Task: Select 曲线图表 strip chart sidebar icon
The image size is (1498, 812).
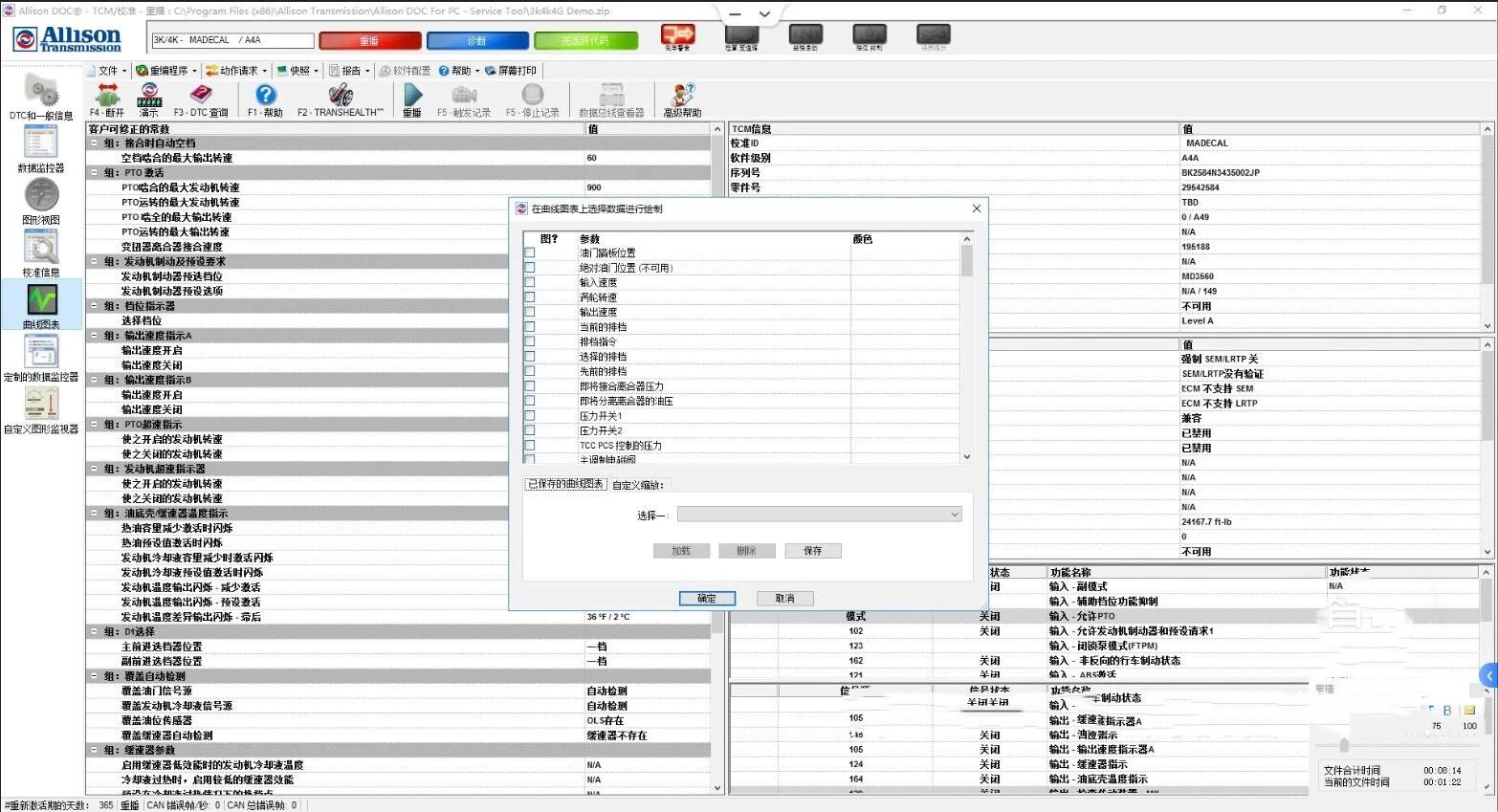Action: point(41,299)
